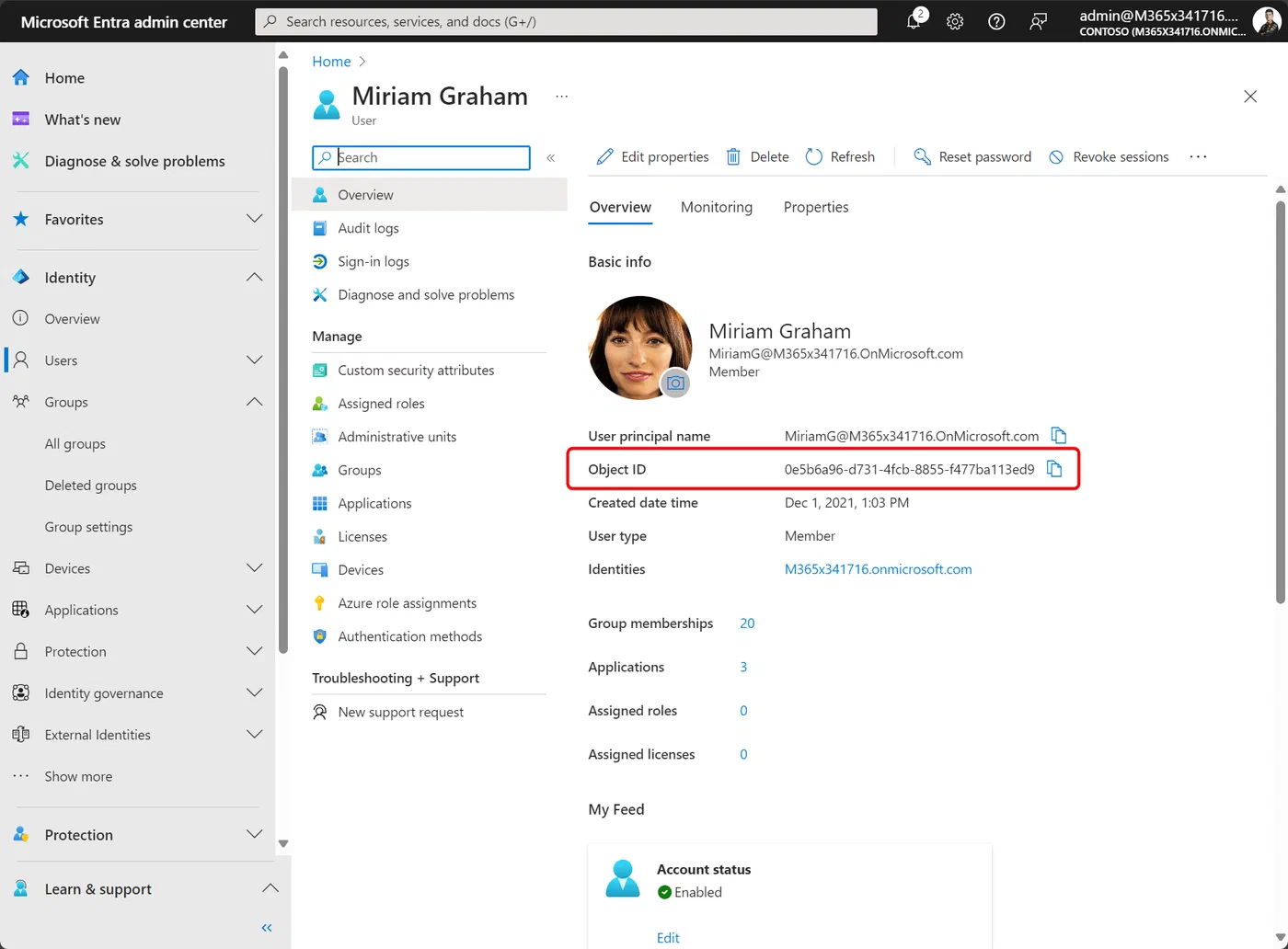Switch to the Monitoring tab
The image size is (1288, 949).
717,207
